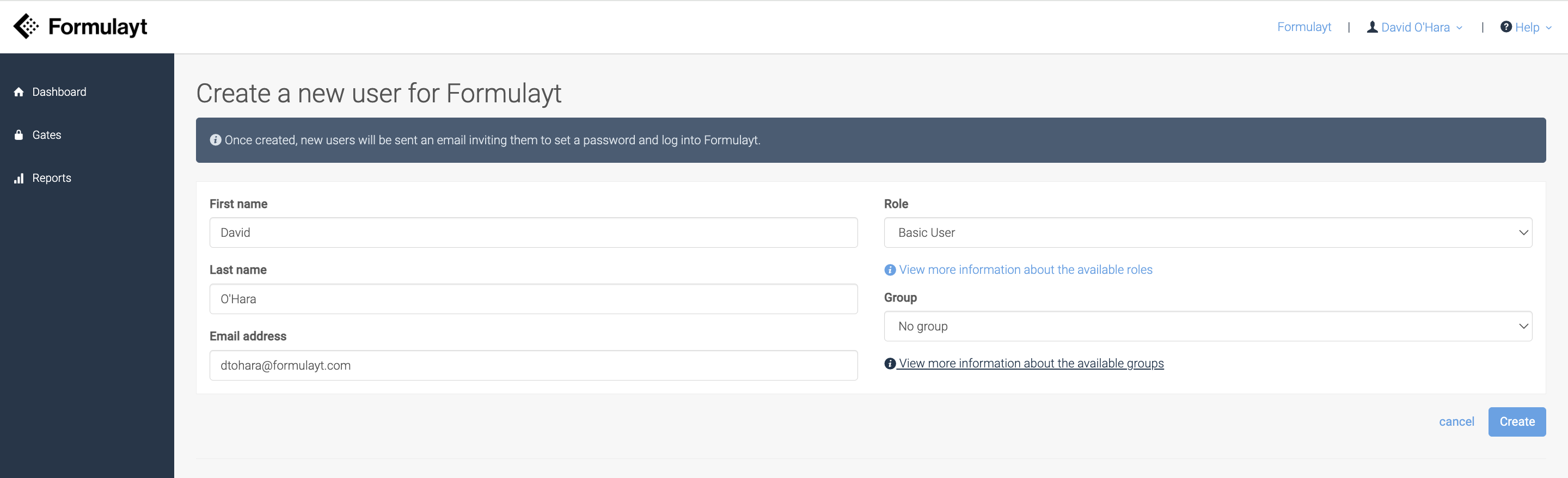Click the banner text about invitation email
This screenshot has height=478, width=1568.
tap(492, 140)
